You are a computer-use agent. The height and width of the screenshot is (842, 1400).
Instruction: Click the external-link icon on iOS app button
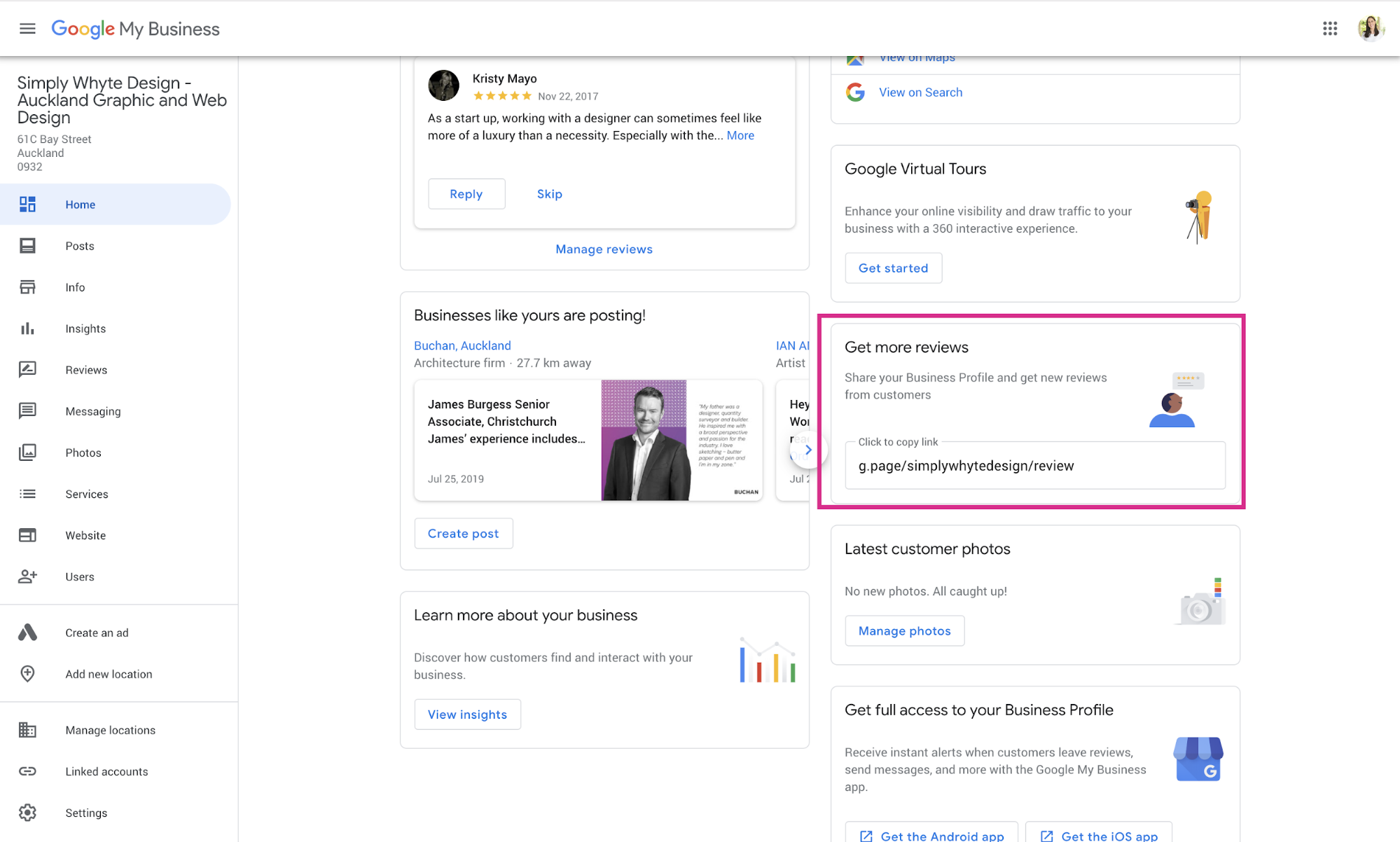coord(1047,836)
